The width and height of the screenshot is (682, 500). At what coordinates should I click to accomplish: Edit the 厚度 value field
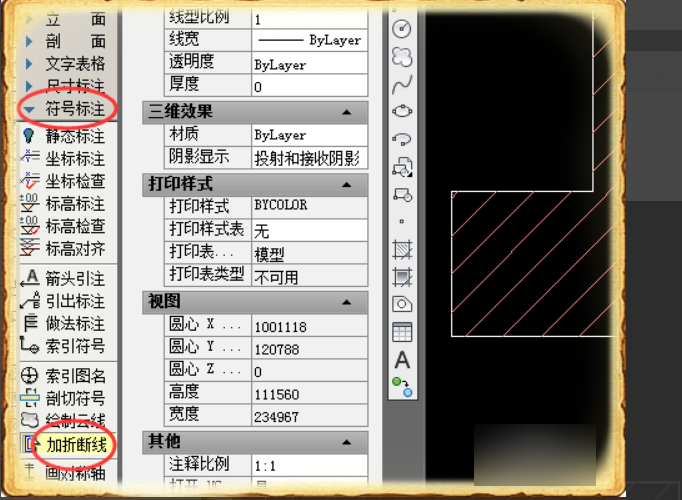pos(310,86)
